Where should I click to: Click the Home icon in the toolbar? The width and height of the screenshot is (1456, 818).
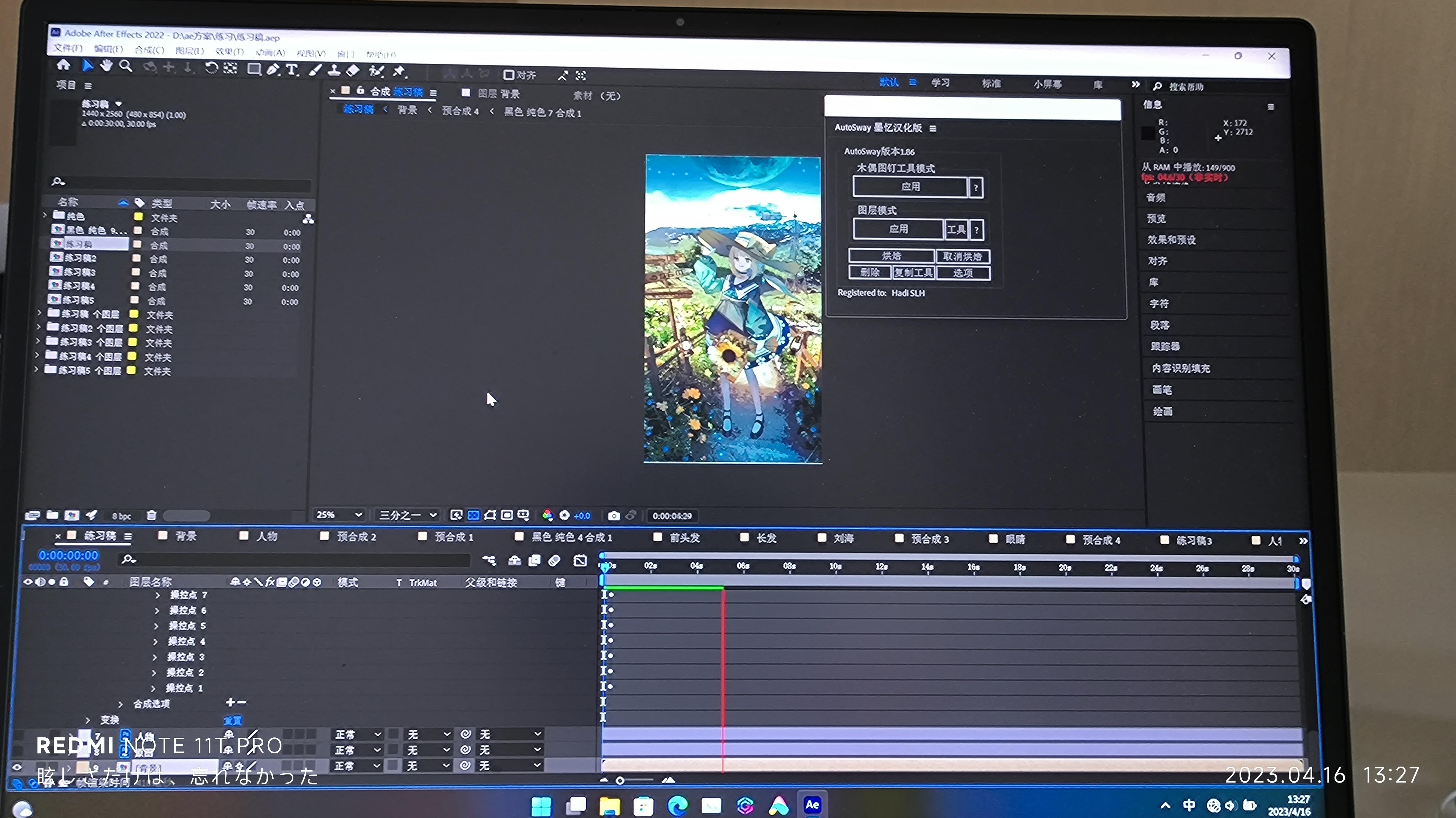point(63,64)
